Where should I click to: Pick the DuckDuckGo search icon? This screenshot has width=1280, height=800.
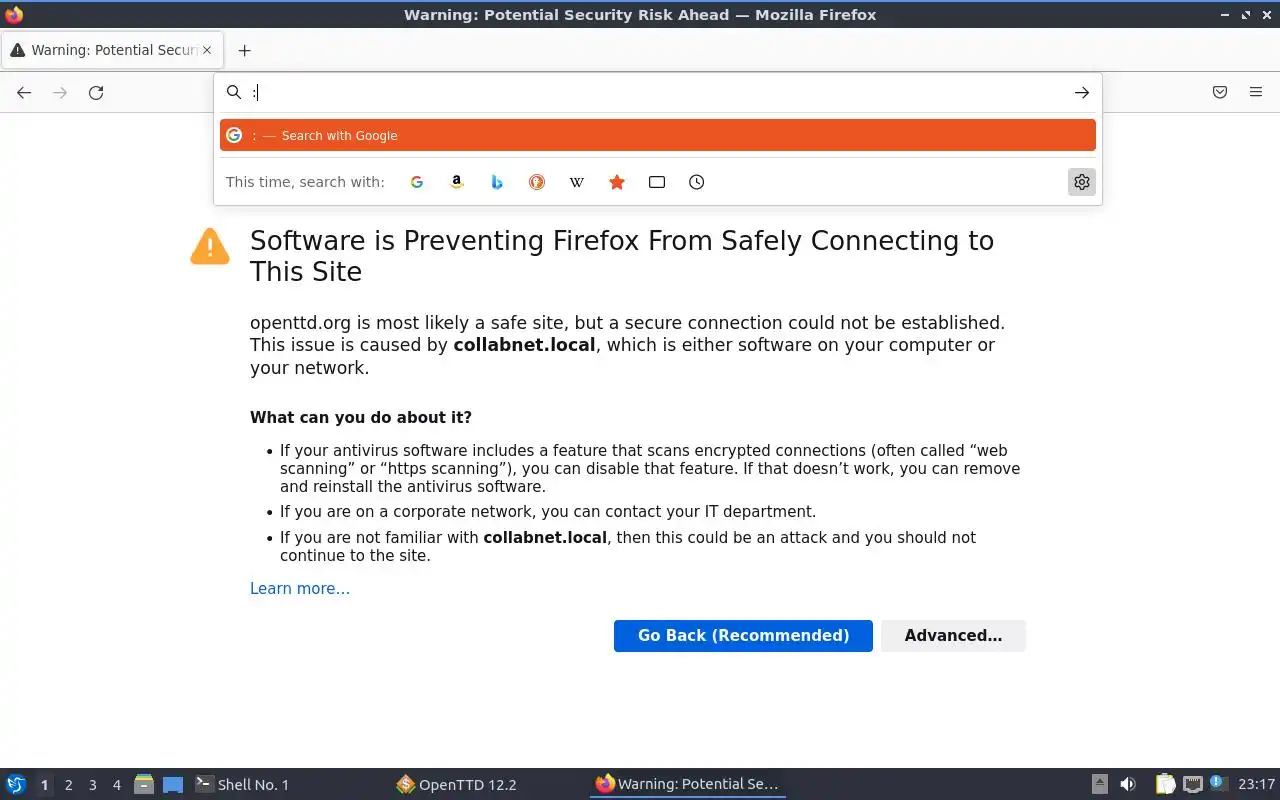[537, 182]
